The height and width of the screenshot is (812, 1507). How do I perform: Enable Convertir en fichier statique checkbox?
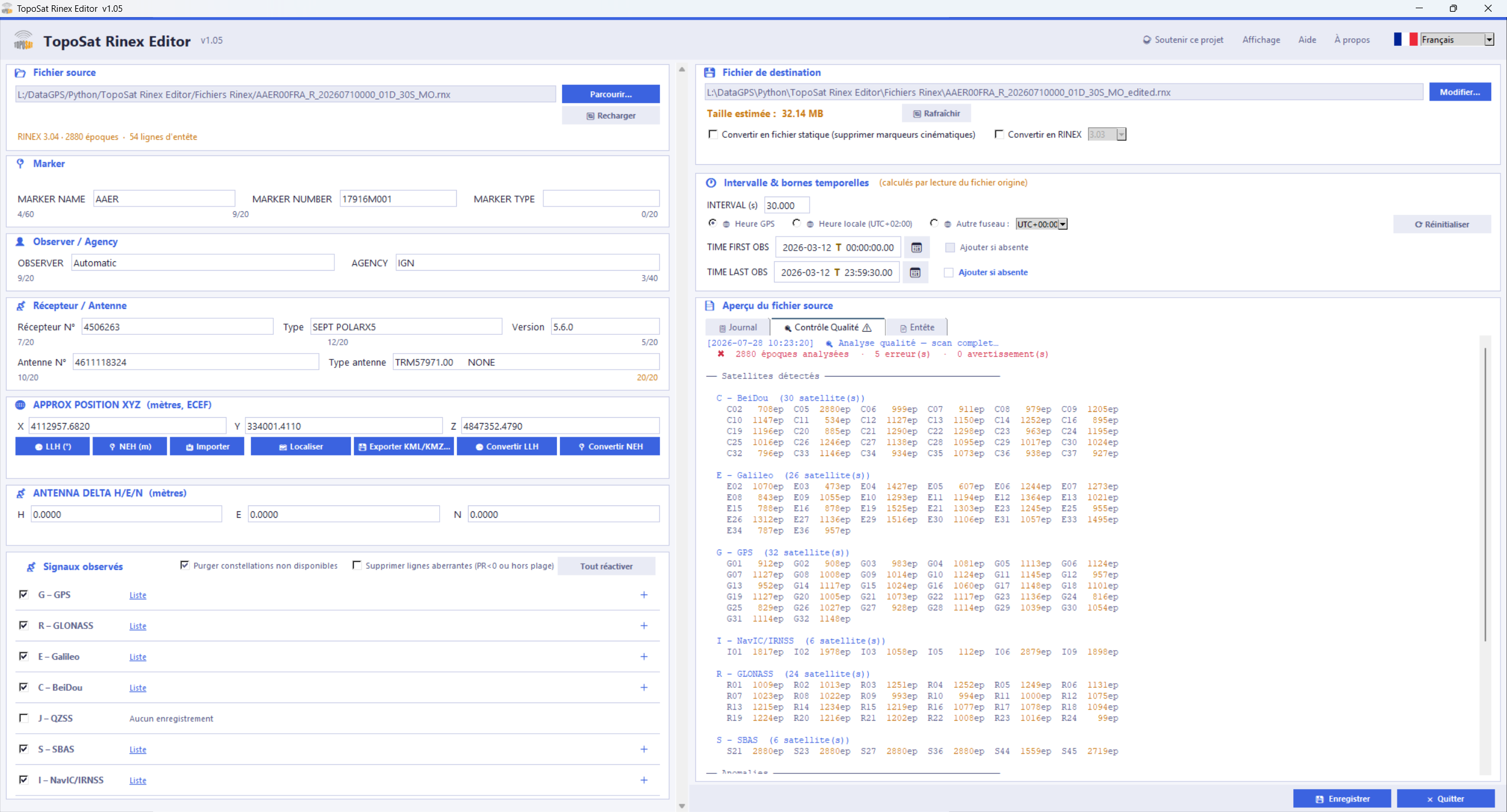point(713,134)
